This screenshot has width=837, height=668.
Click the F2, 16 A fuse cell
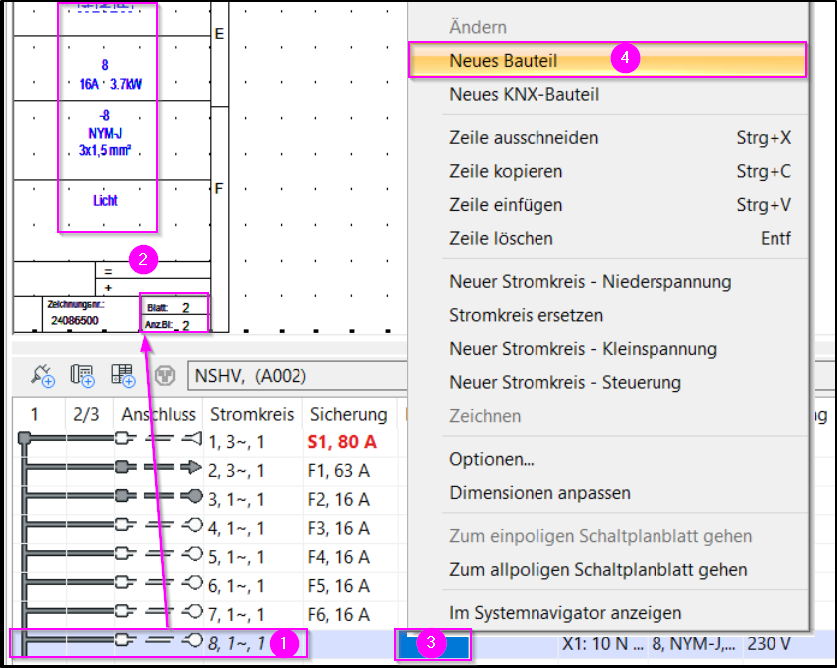point(338,500)
